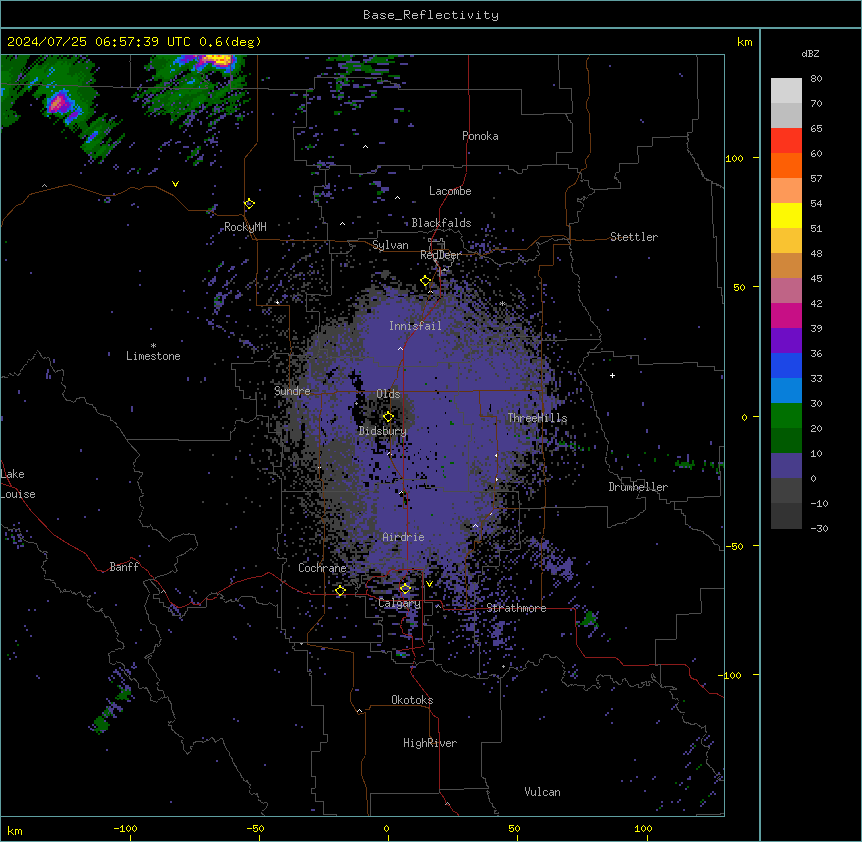The image size is (862, 842).
Task: Select the Strathmore label
Action: 516,608
